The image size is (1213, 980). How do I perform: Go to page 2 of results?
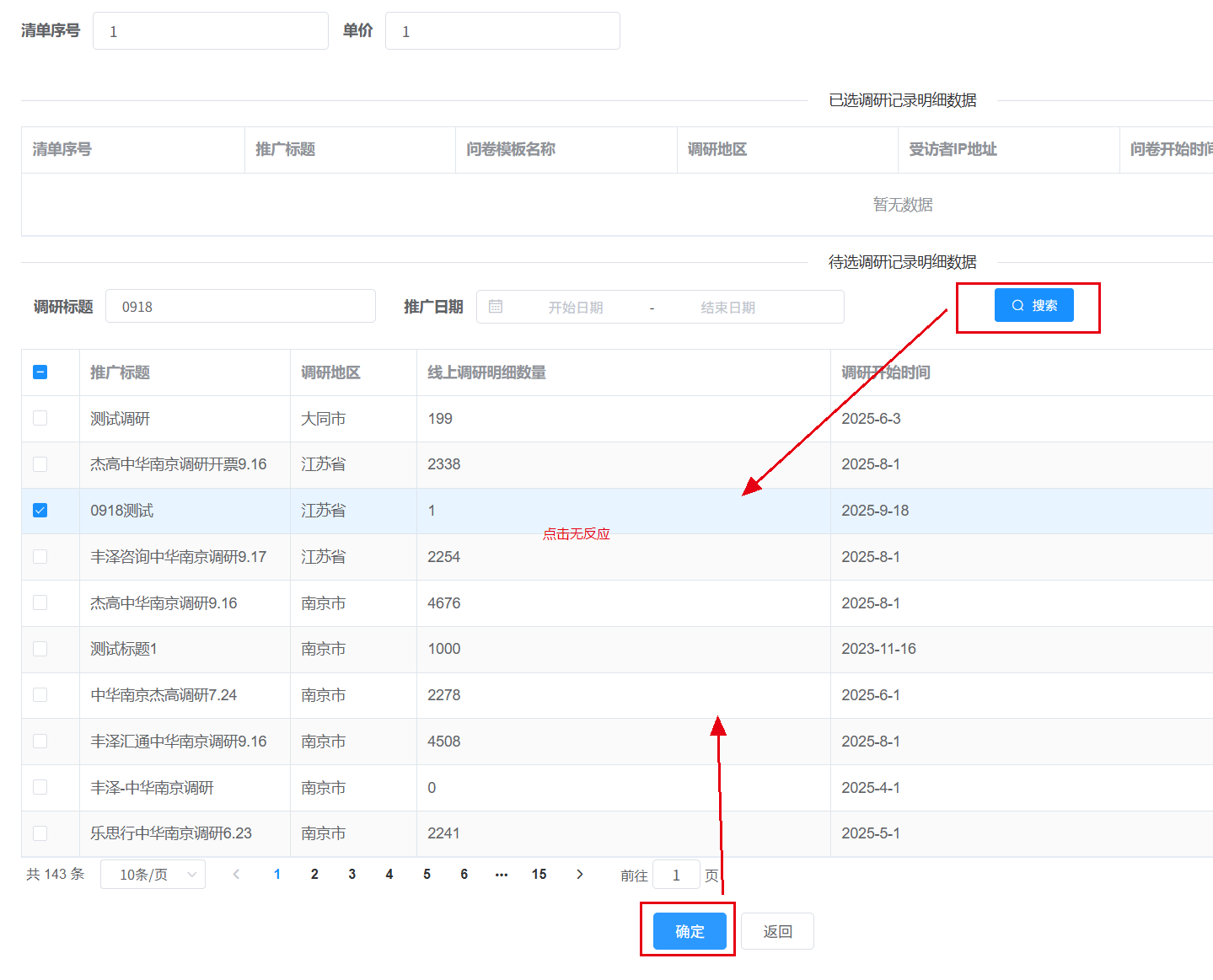(x=314, y=874)
